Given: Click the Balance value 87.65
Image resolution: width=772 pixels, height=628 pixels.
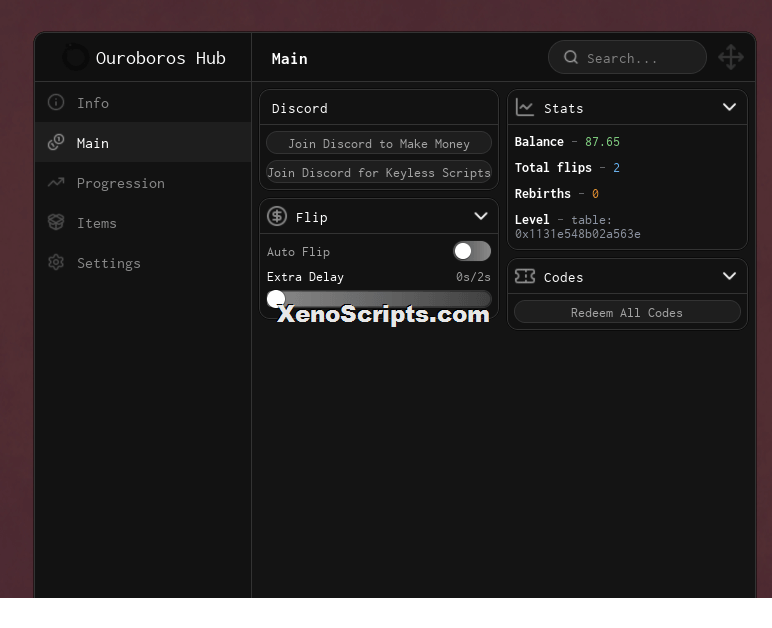Looking at the screenshot, I should [602, 142].
